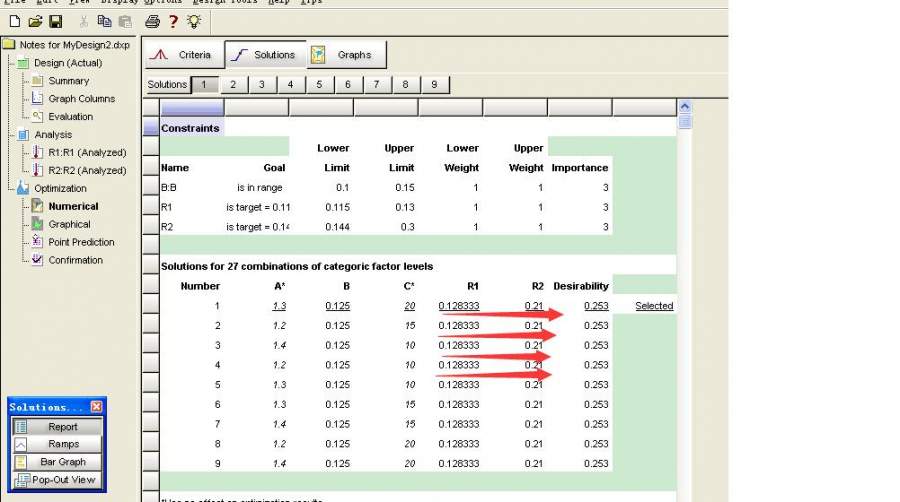Viewport: 900px width, 502px height.
Task: Close the floating Solutions tool palette
Action: pyautogui.click(x=96, y=407)
